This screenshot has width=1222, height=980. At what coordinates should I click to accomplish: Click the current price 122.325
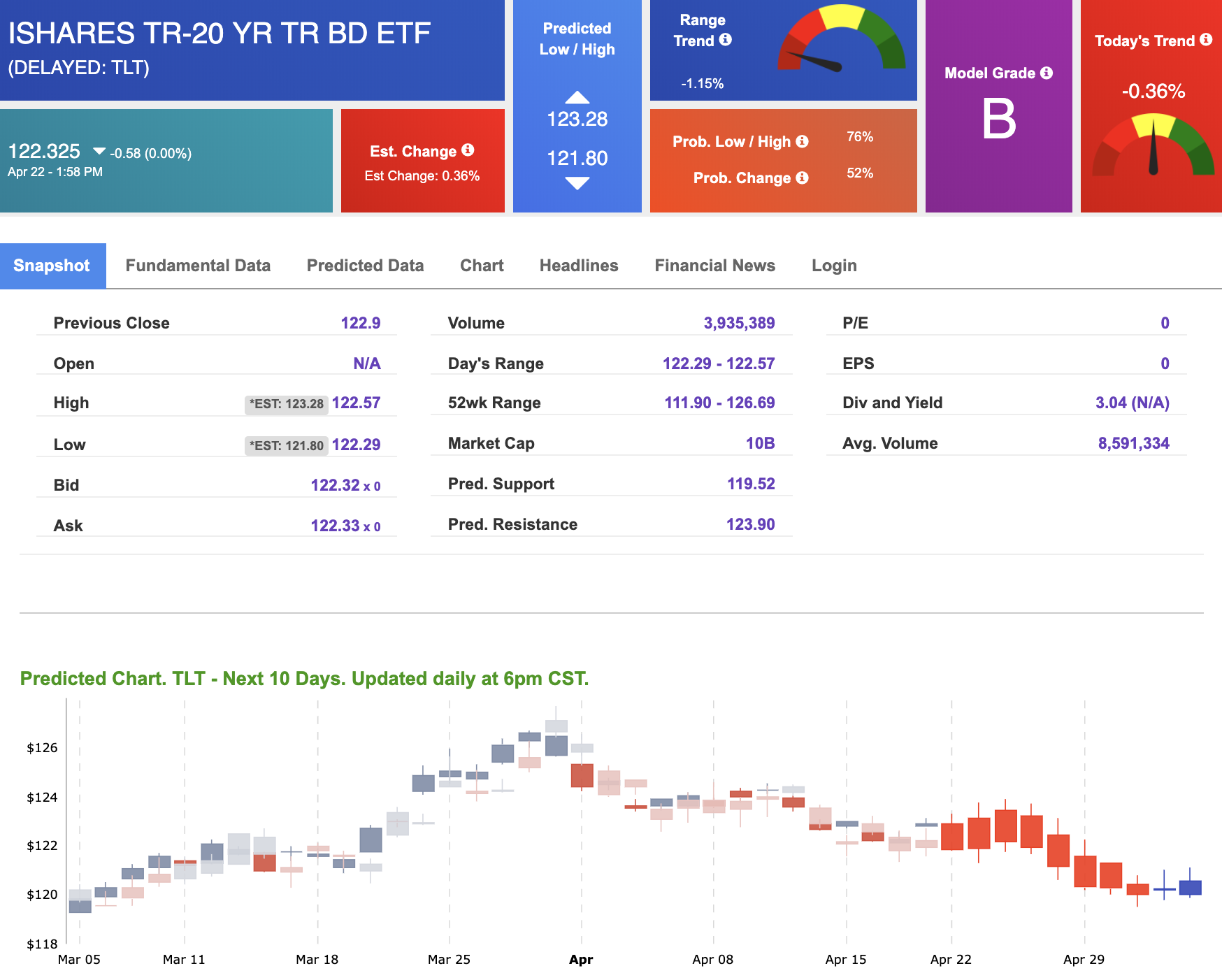44,152
